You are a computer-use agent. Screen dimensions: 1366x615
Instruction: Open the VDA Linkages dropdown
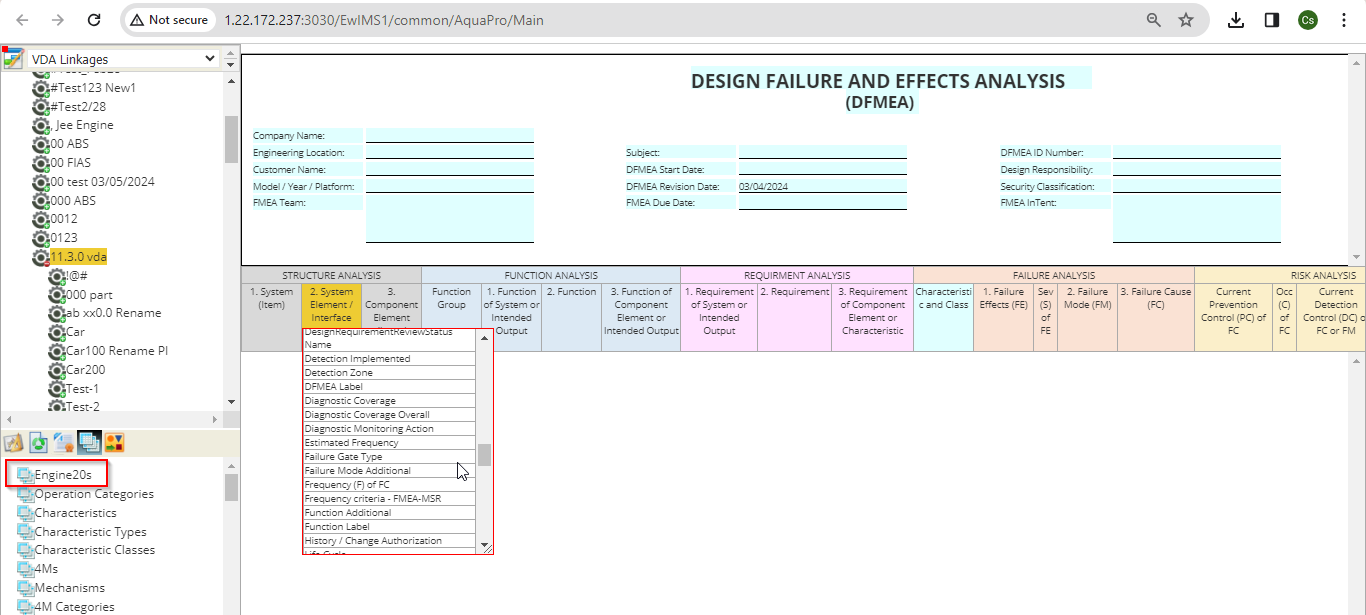point(124,59)
